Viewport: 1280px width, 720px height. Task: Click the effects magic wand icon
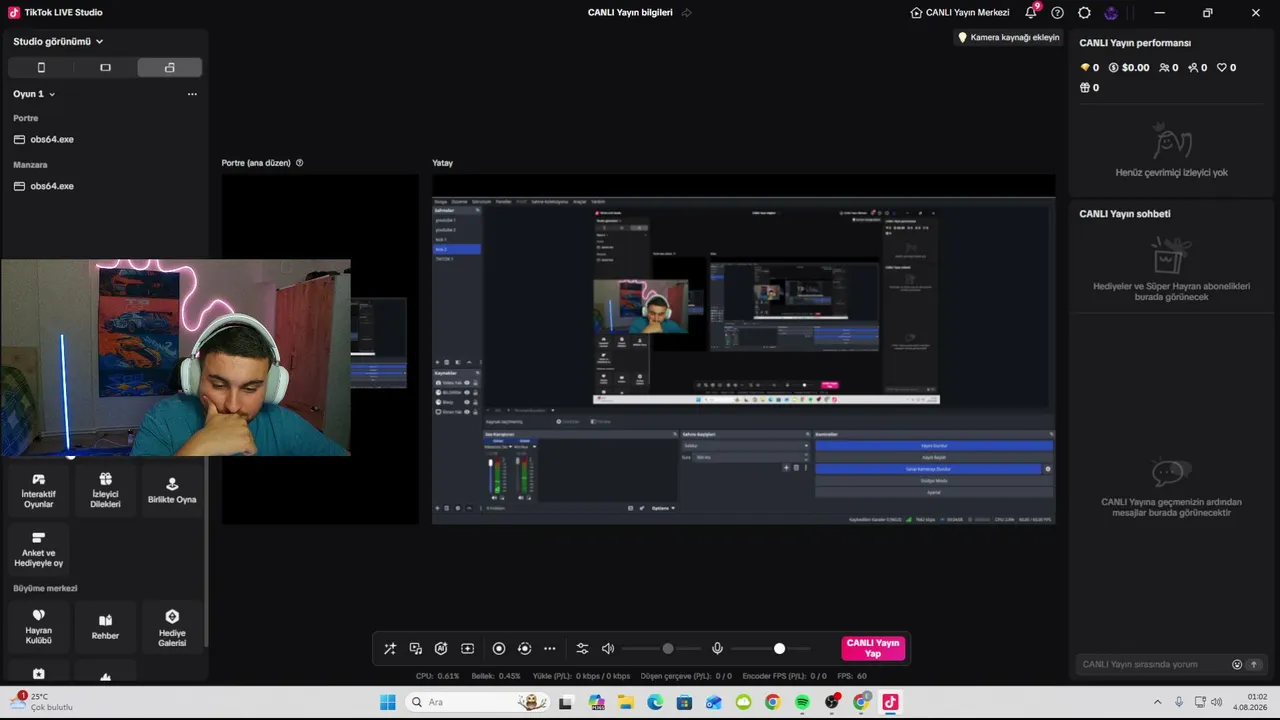pos(390,649)
